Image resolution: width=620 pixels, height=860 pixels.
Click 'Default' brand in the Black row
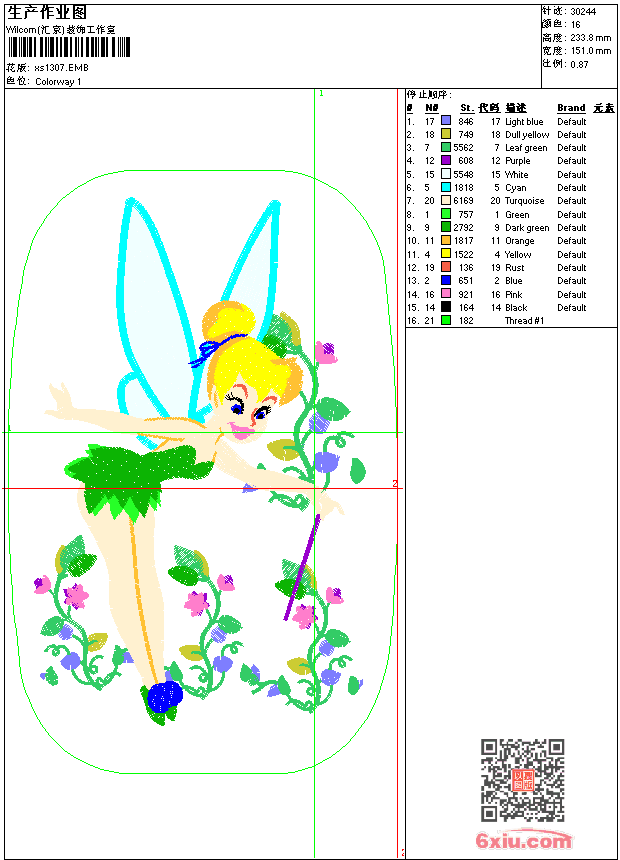[x=571, y=308]
